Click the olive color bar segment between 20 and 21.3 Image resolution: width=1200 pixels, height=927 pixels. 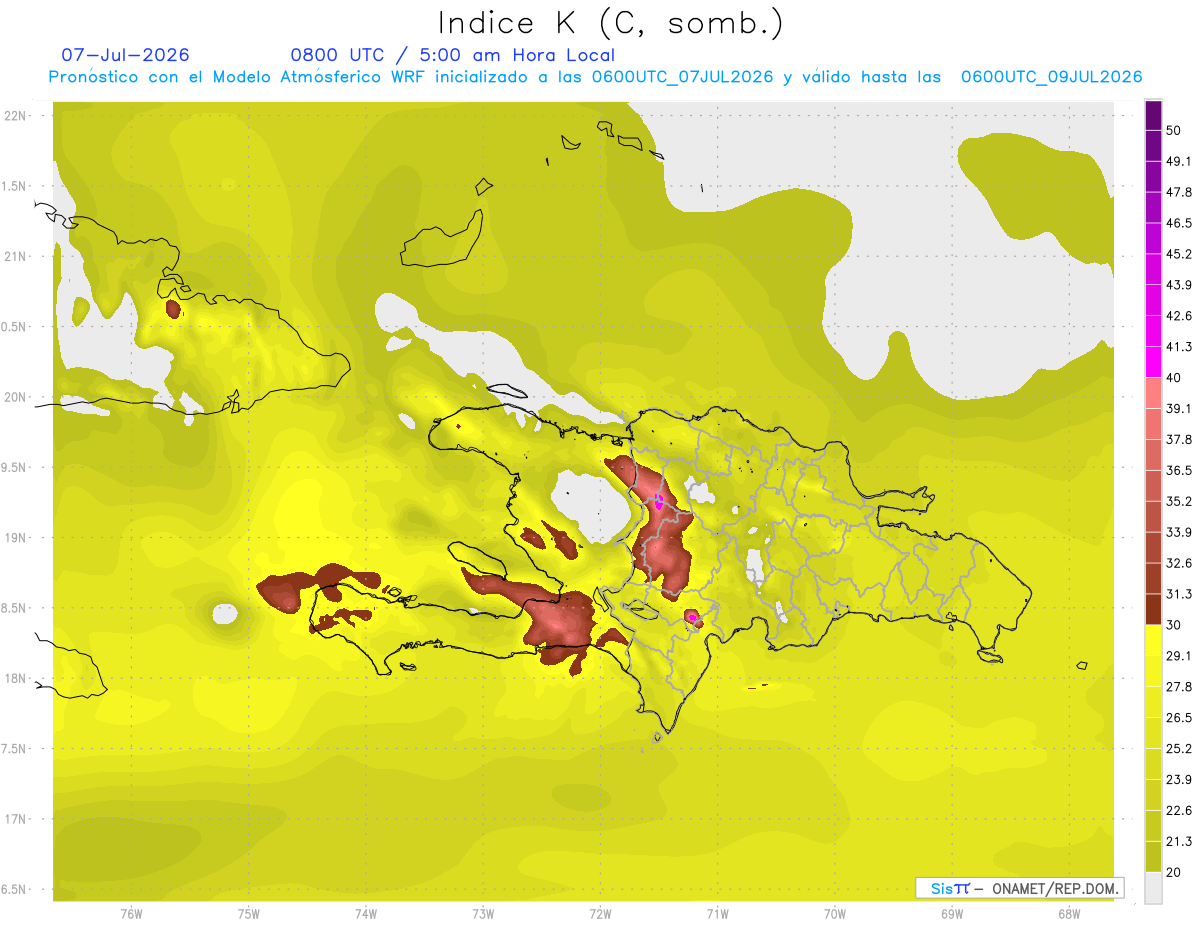pos(1153,856)
